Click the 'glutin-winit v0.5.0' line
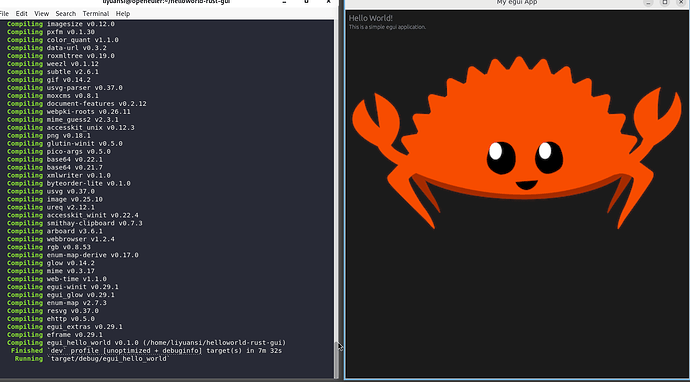This screenshot has height=382, width=690. [65, 144]
